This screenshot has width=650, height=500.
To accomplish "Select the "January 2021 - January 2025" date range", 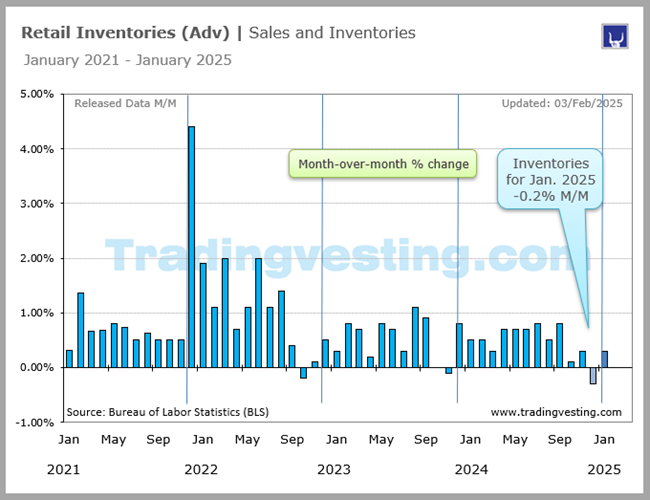I will [x=127, y=60].
